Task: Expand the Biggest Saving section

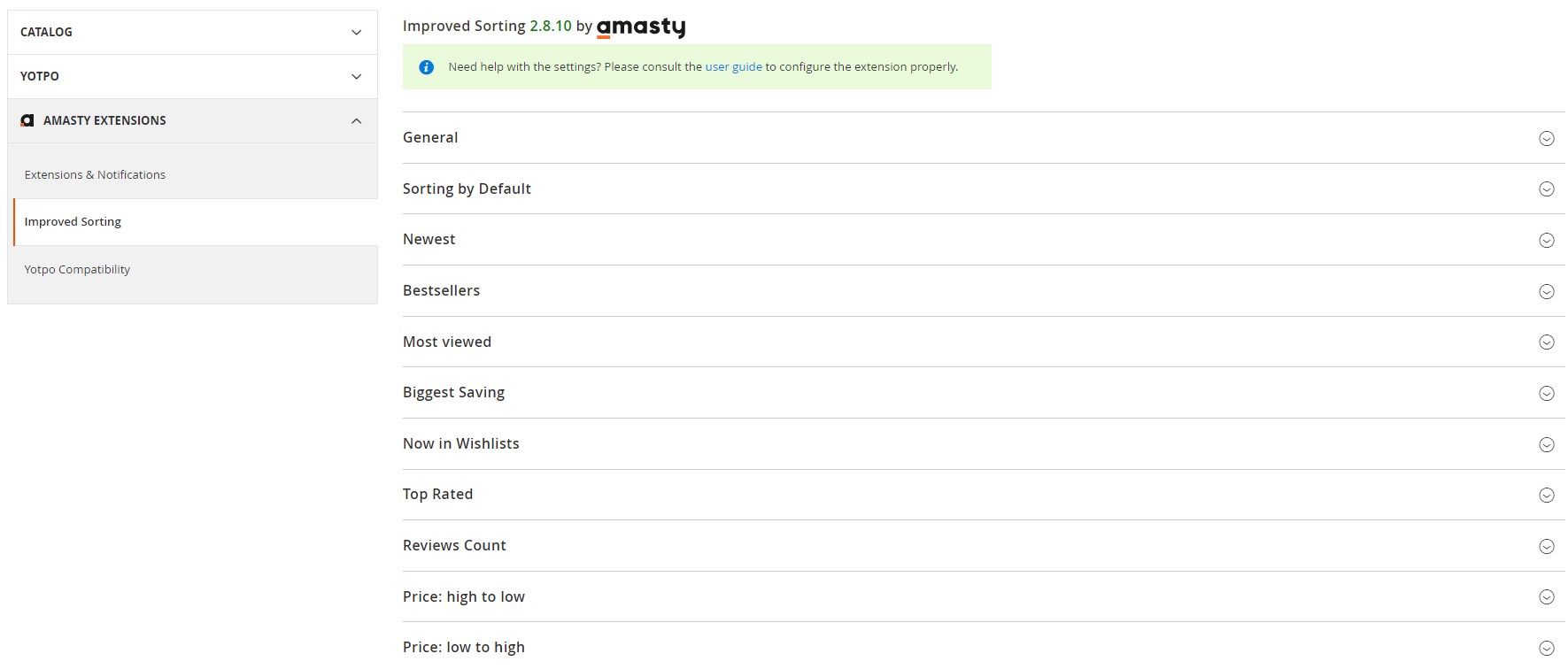Action: pos(453,393)
